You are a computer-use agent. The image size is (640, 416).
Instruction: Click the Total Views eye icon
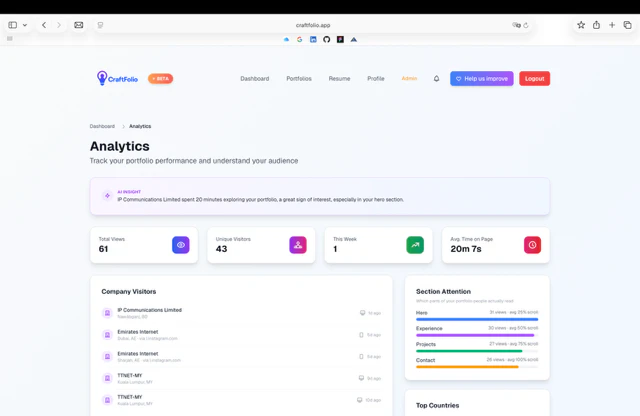pos(181,245)
